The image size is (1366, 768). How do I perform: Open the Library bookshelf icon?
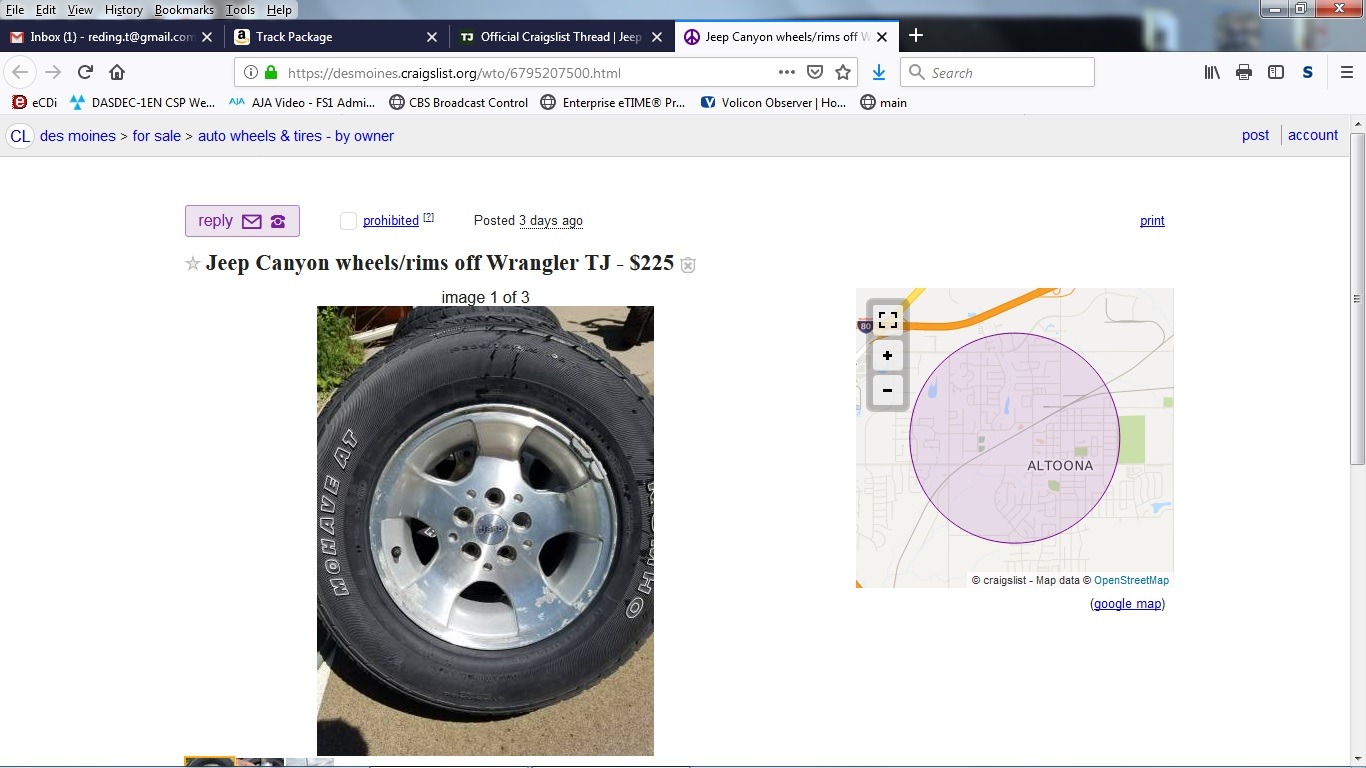[x=1212, y=72]
